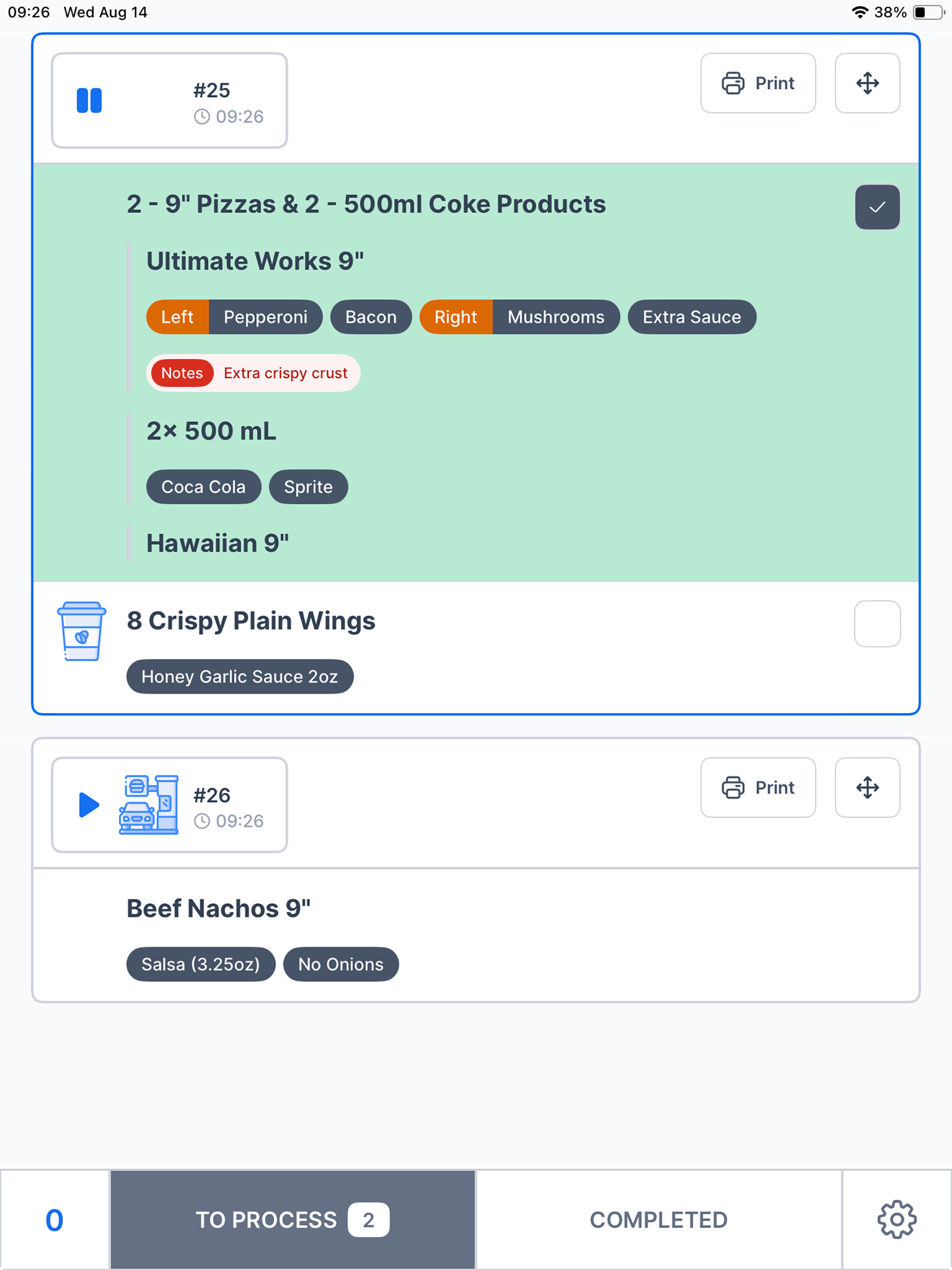Tap the Beef Nachos 9" item title

pyautogui.click(x=218, y=908)
